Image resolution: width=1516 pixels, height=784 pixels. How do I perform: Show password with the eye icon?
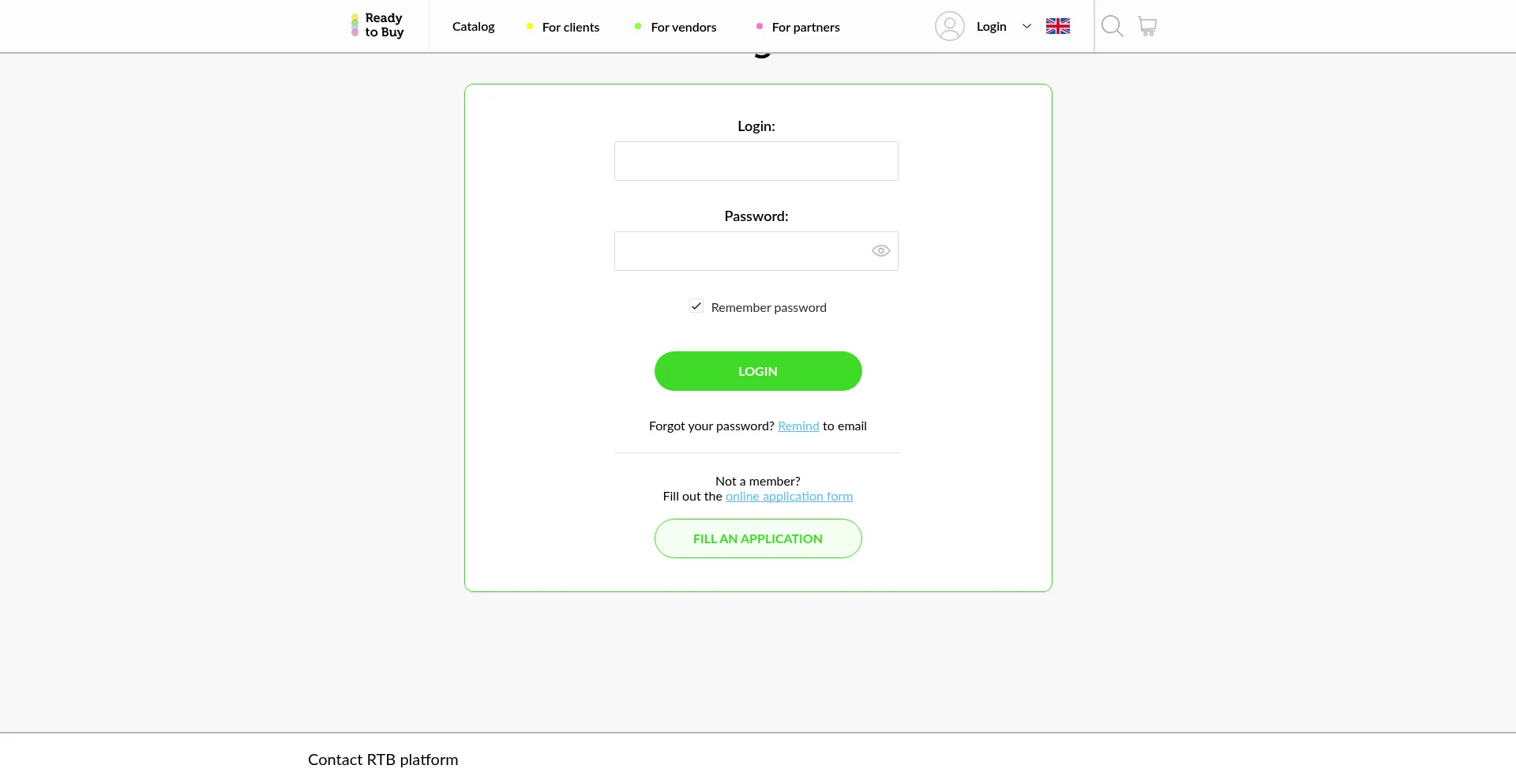[x=880, y=251]
